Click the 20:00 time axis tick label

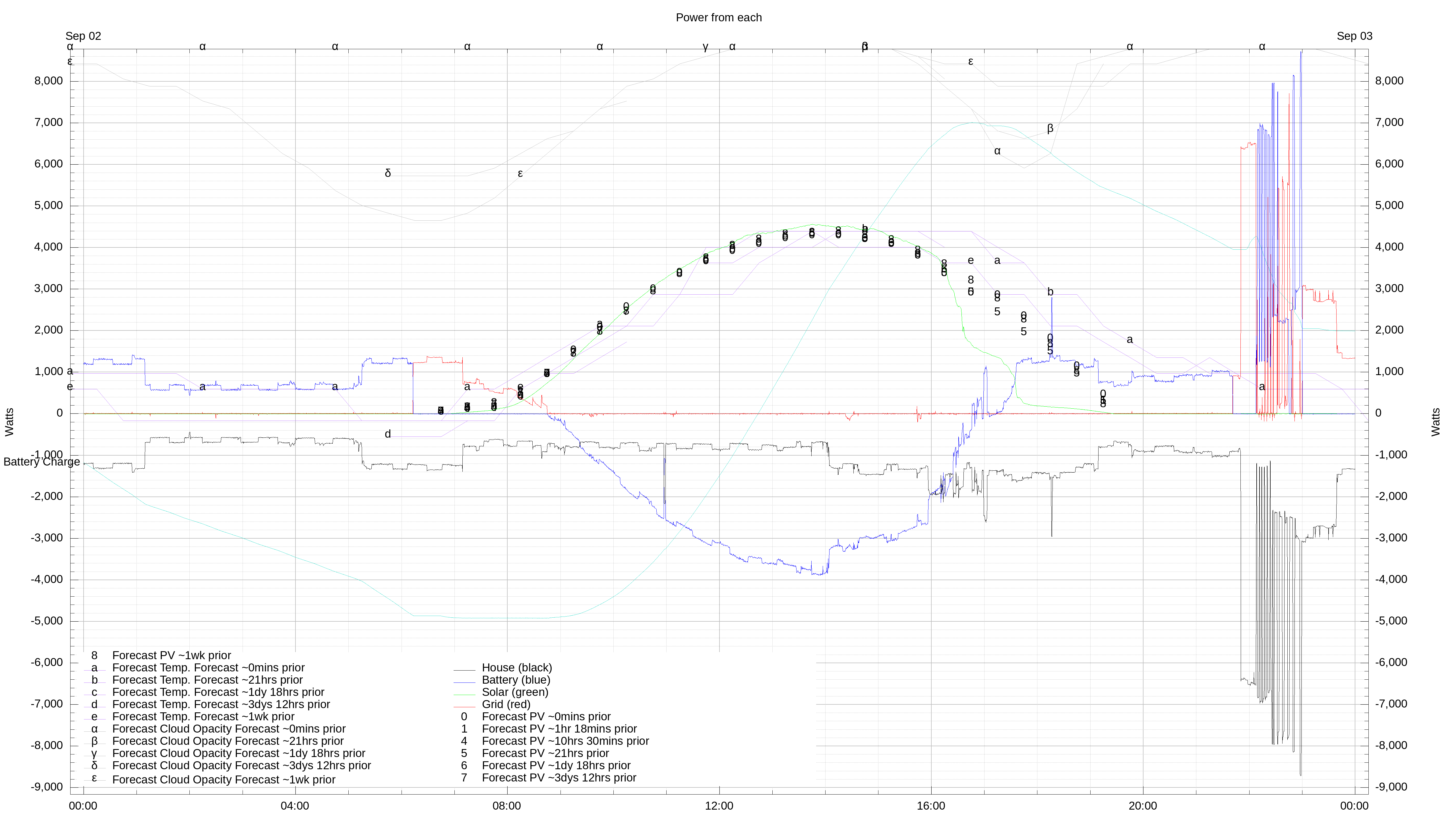(1143, 806)
